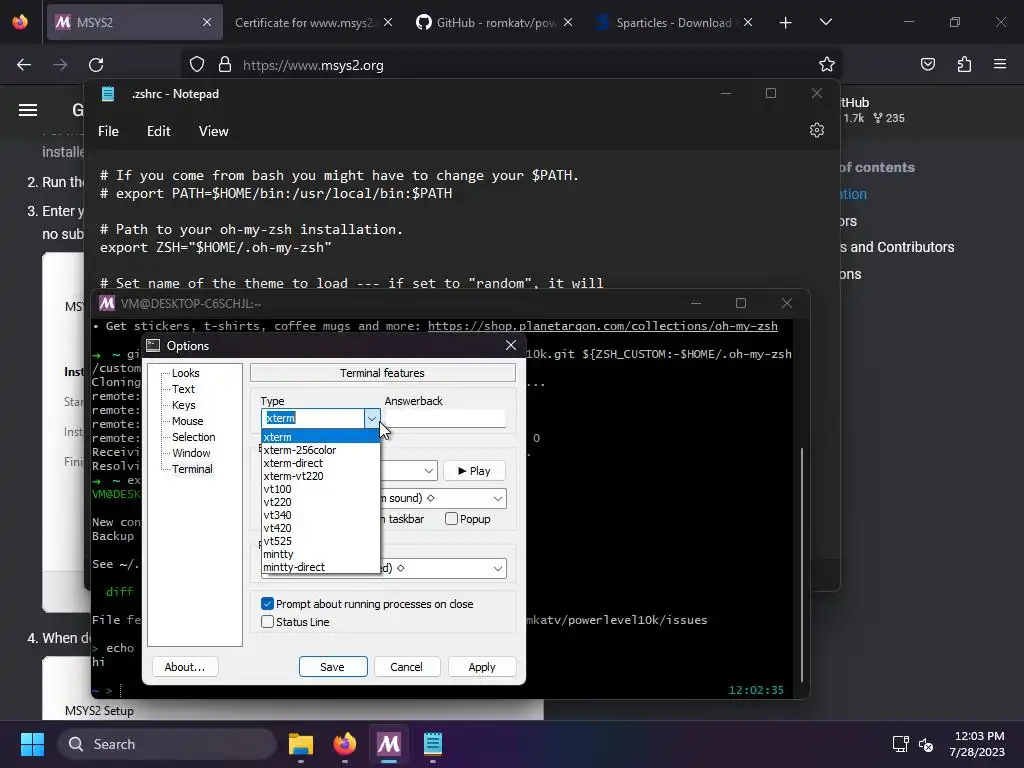Open Mouse section in Options tree
This screenshot has height=768, width=1024.
187,421
